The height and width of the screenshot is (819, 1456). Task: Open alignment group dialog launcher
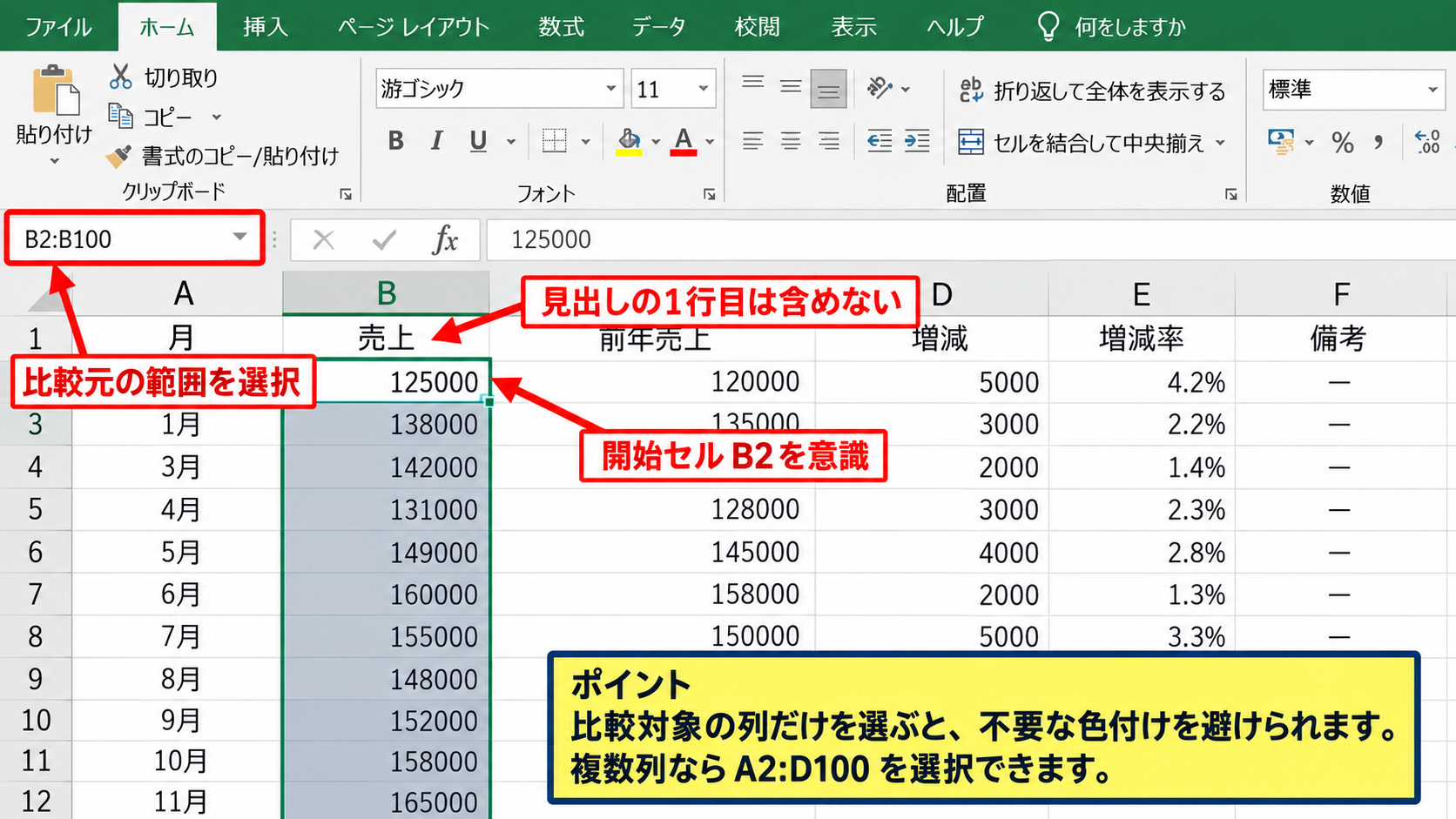(x=1230, y=194)
